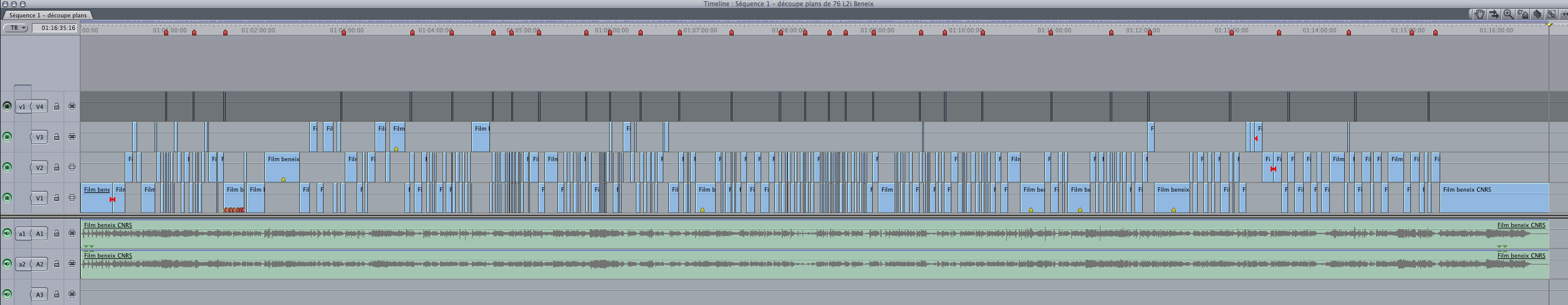Click the marker tool button in toolbar

pos(1522,14)
